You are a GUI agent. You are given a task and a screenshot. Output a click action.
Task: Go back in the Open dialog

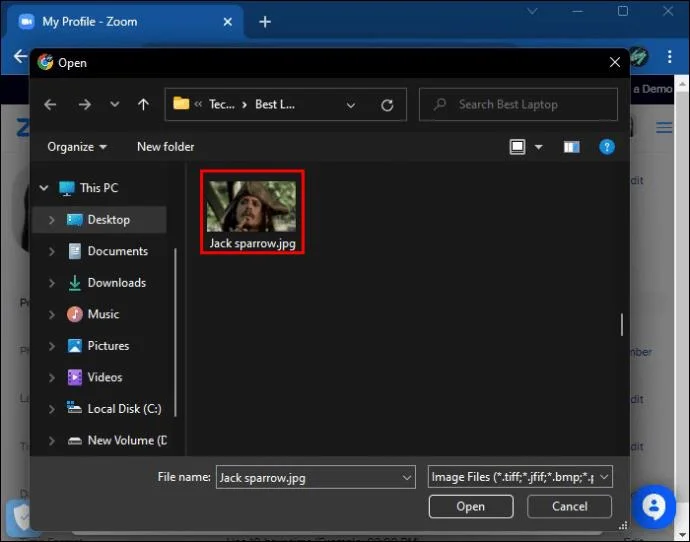tap(50, 105)
